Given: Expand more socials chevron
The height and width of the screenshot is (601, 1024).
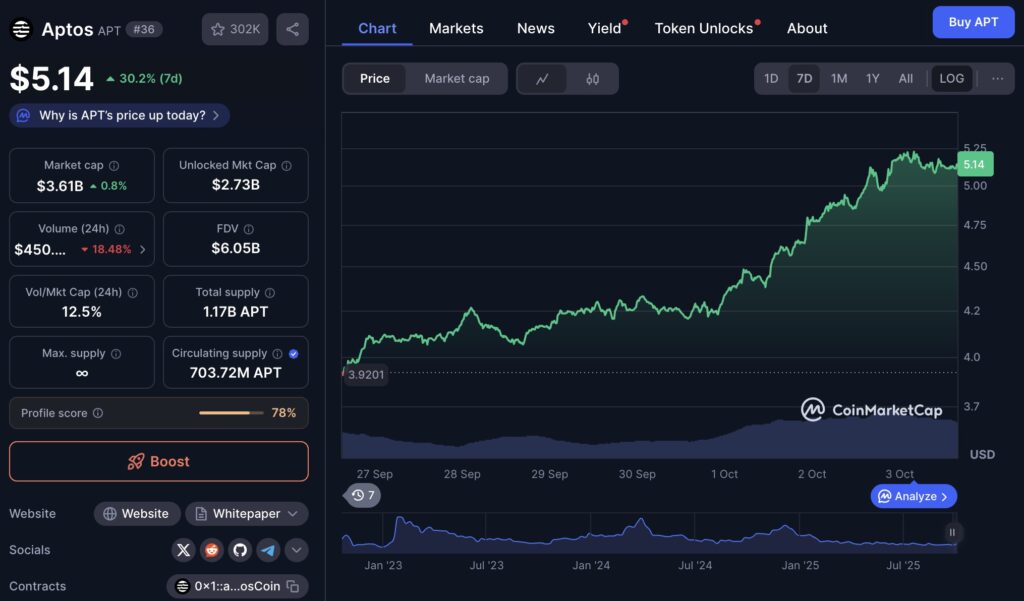Looking at the screenshot, I should [x=296, y=550].
